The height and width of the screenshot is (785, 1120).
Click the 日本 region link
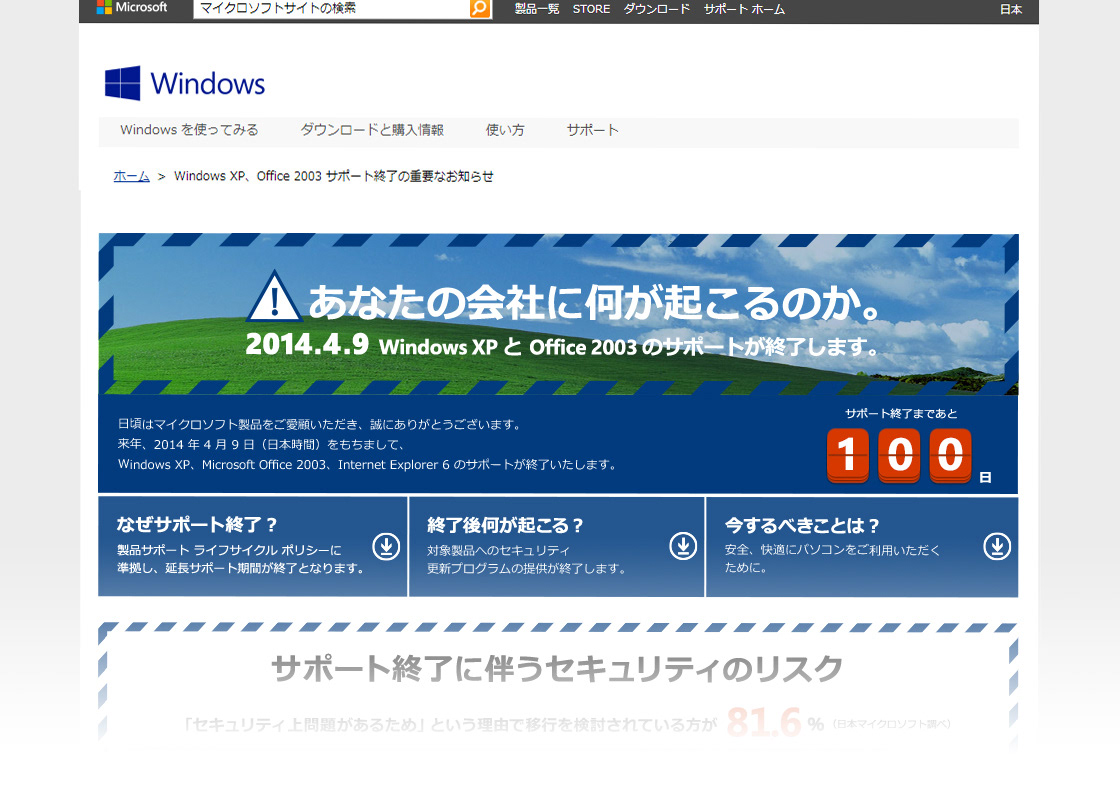pyautogui.click(x=1011, y=9)
